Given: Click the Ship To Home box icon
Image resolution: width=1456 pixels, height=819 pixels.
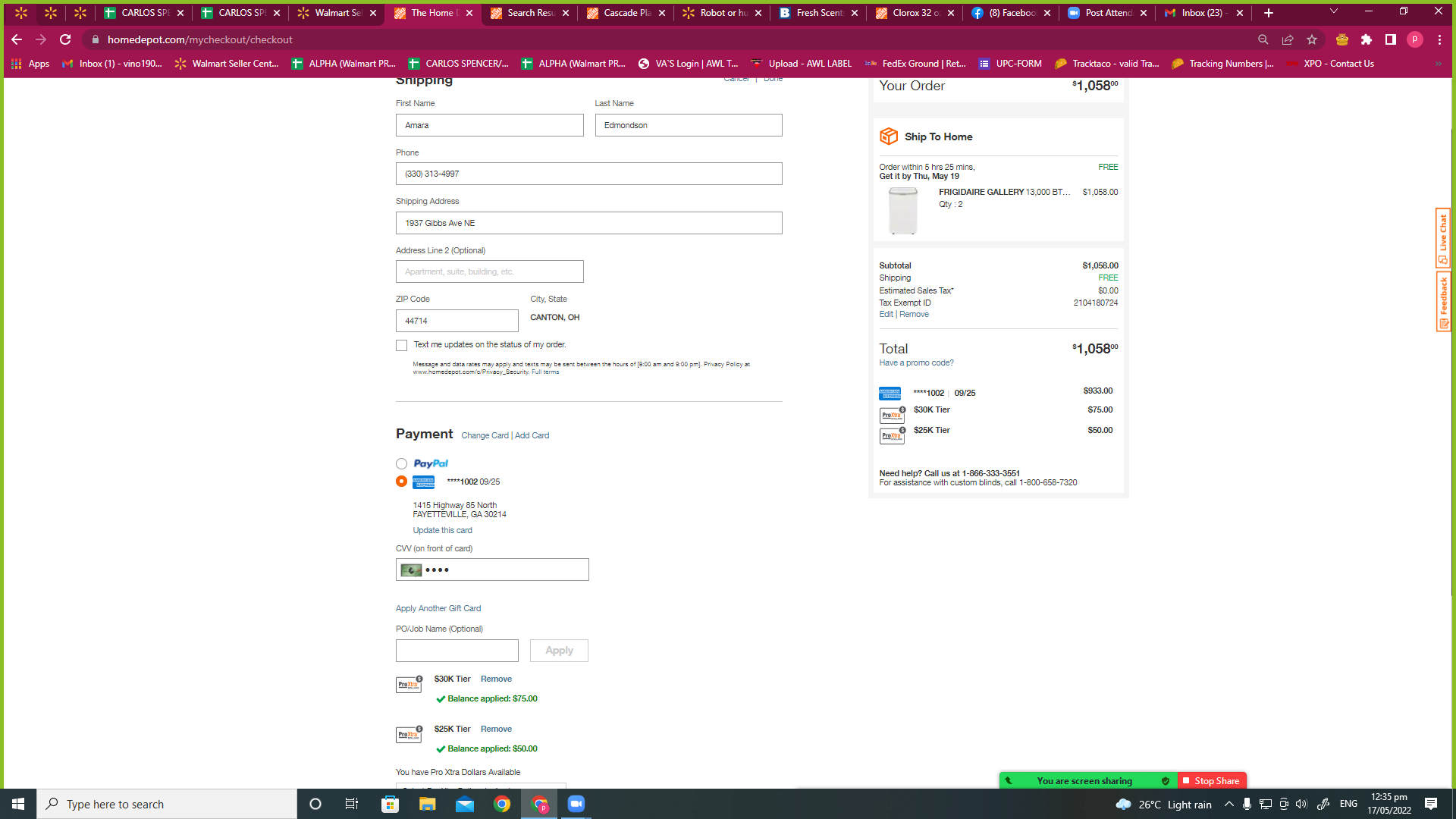Looking at the screenshot, I should tap(889, 136).
